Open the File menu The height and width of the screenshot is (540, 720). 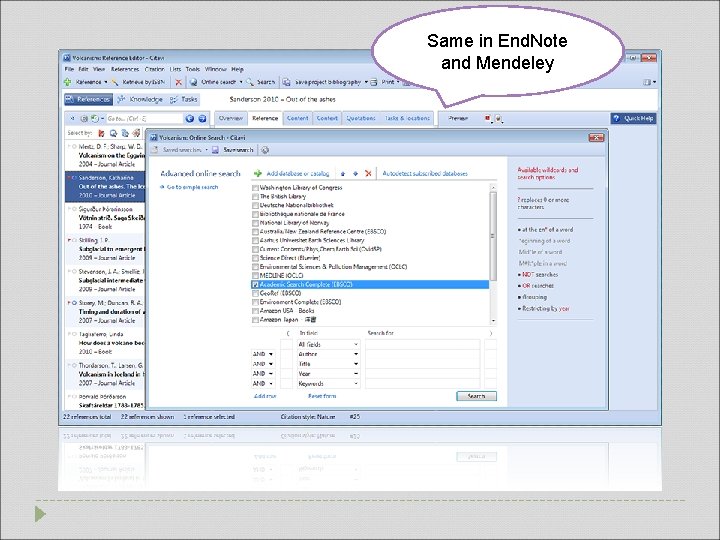pyautogui.click(x=69, y=69)
